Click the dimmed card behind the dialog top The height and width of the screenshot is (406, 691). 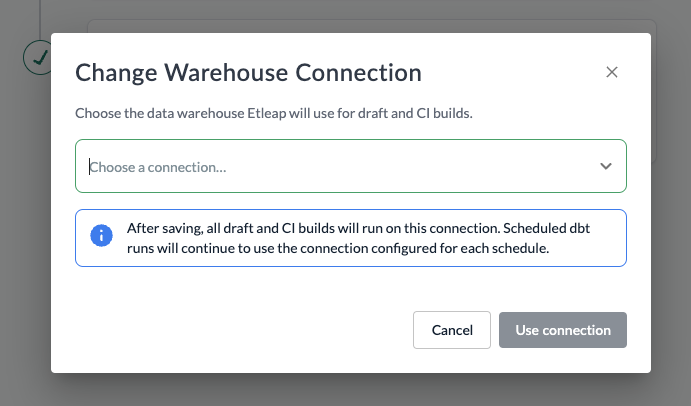pos(370,25)
